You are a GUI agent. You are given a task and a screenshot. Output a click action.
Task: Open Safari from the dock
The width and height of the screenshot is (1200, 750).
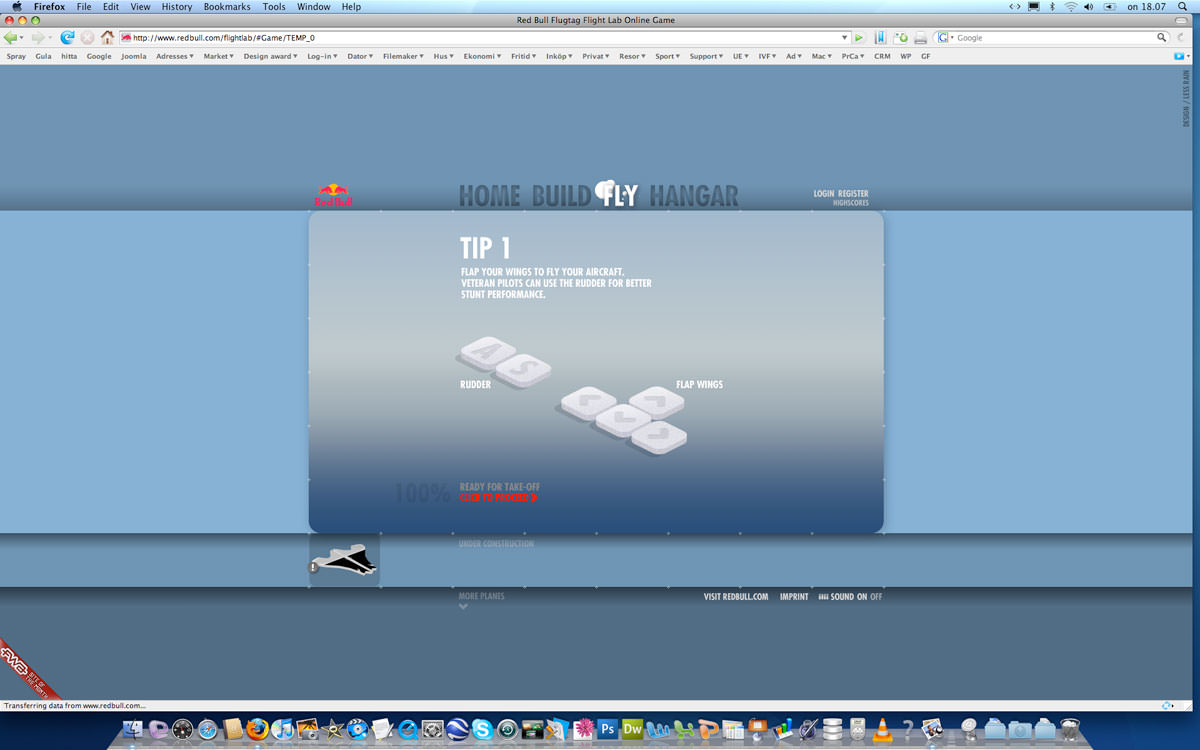tap(208, 729)
